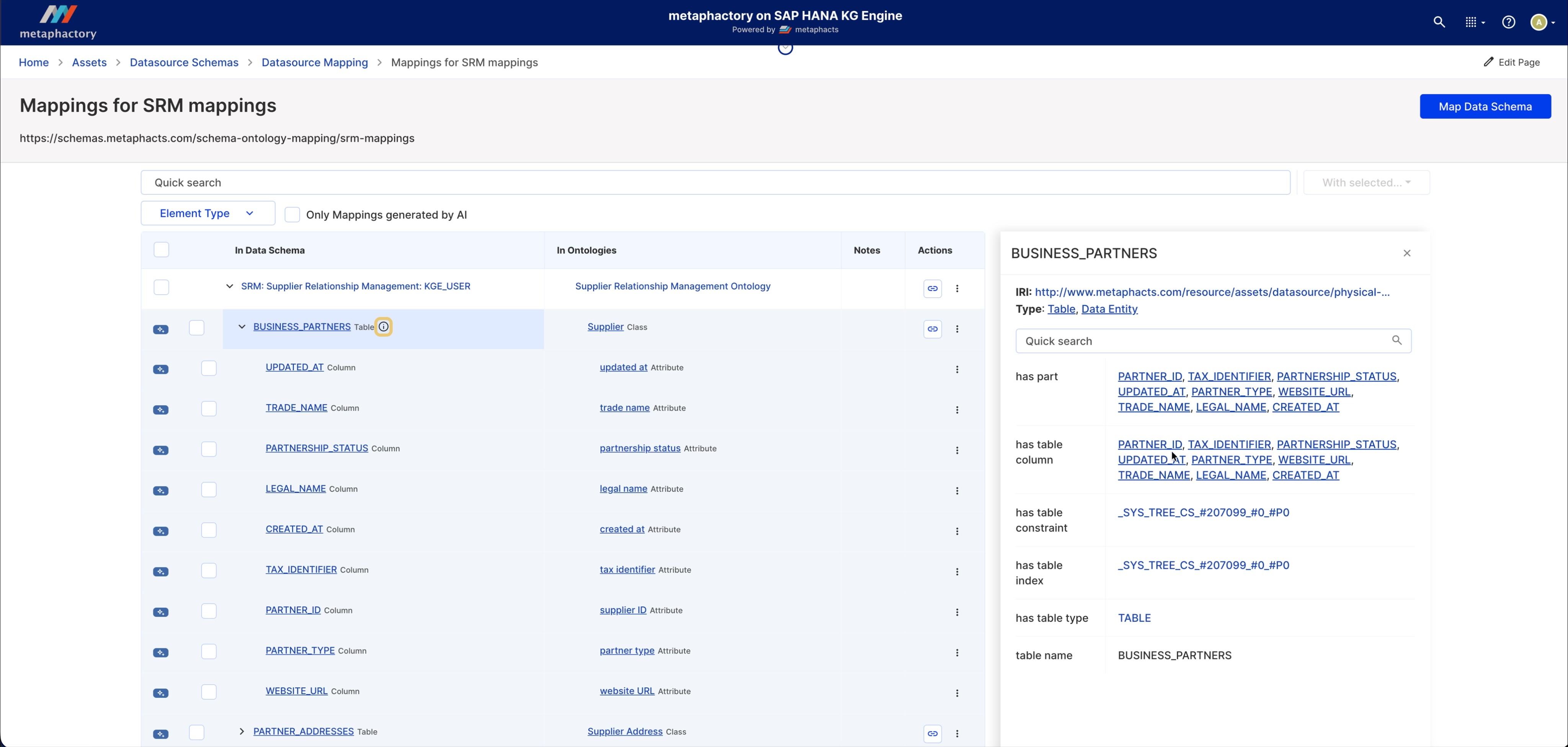
Task: Click link icon in BUSINESS_PARTNERS row
Action: click(932, 329)
